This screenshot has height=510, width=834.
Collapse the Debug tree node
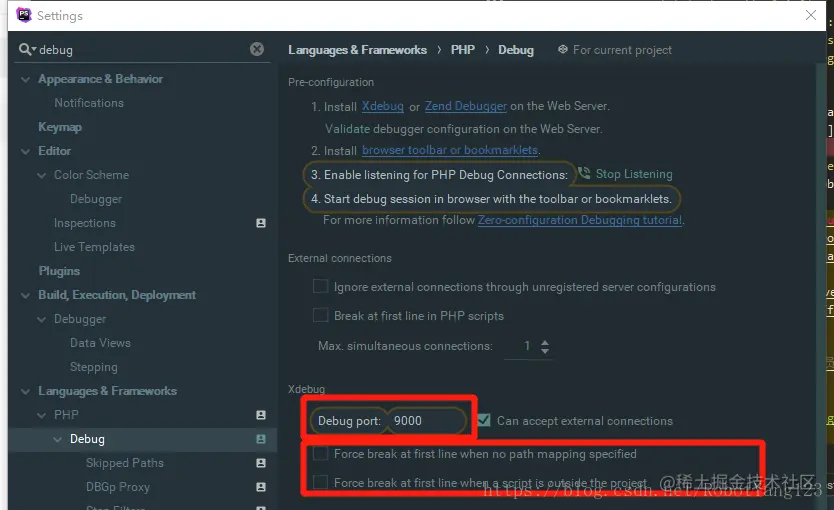pos(57,439)
